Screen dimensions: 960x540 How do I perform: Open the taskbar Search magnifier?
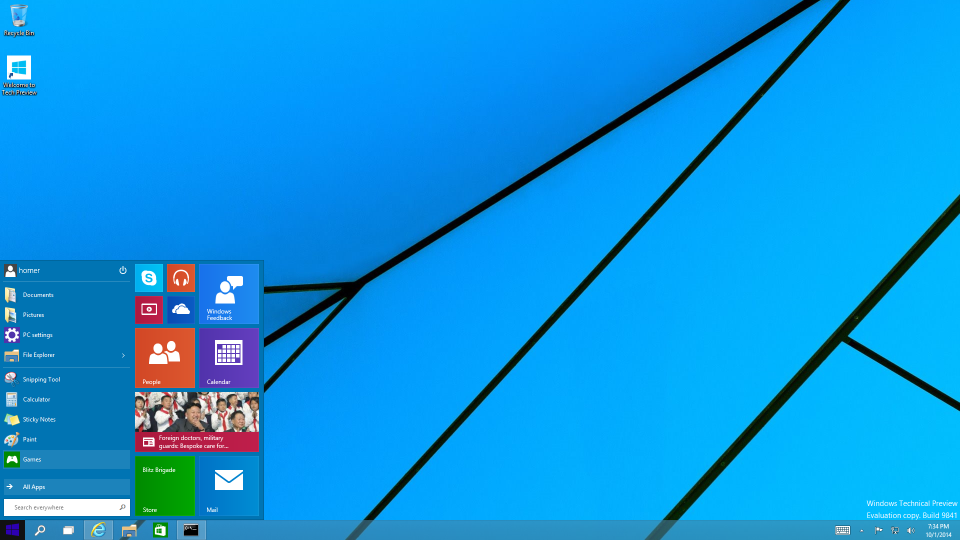[40, 530]
